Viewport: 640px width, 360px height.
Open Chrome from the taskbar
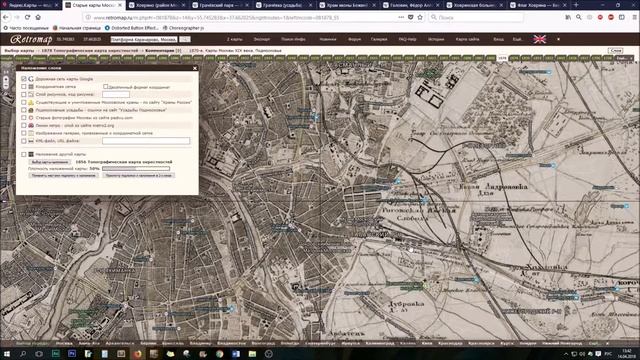tap(220, 353)
